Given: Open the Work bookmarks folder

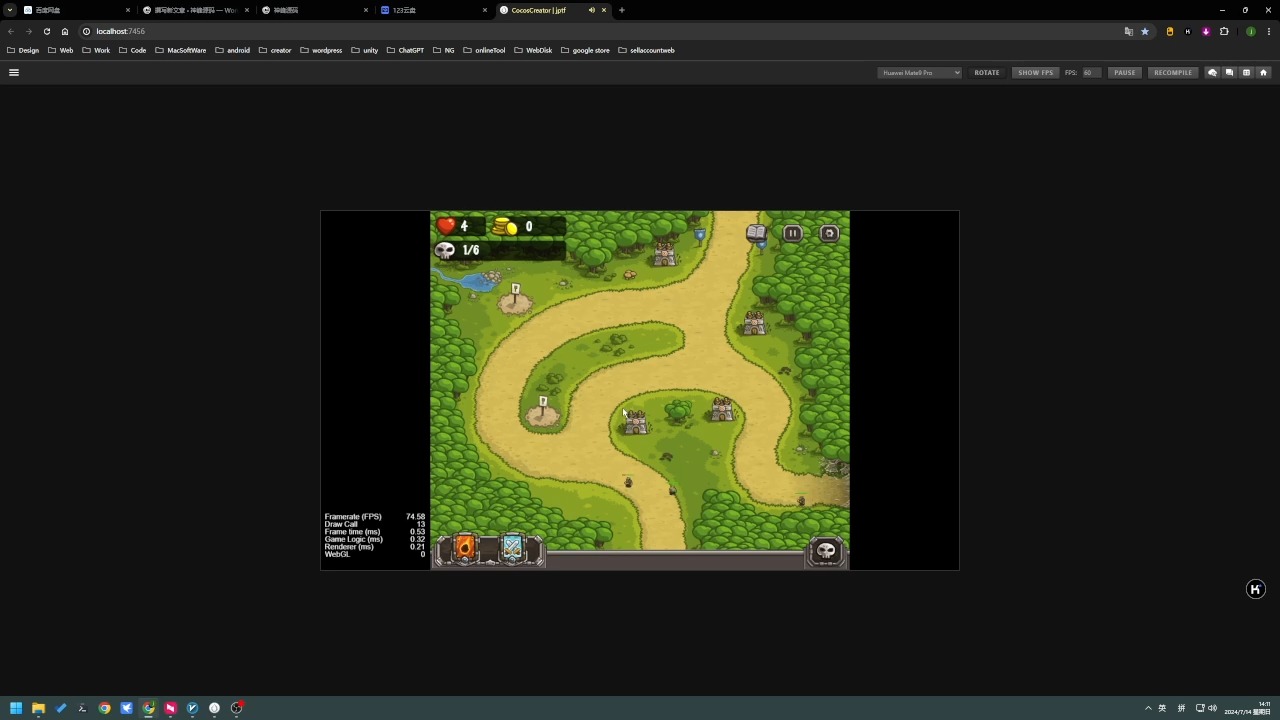Looking at the screenshot, I should (96, 50).
